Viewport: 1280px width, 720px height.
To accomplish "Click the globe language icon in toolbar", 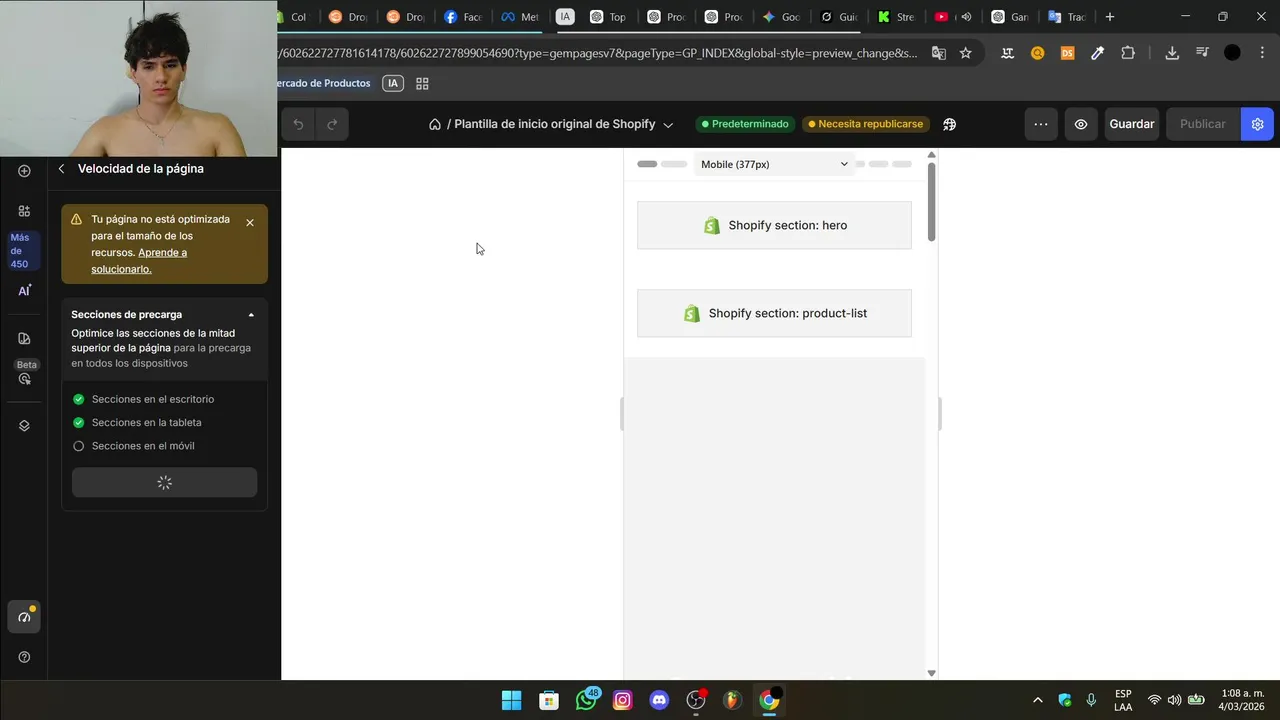I will click(x=949, y=124).
